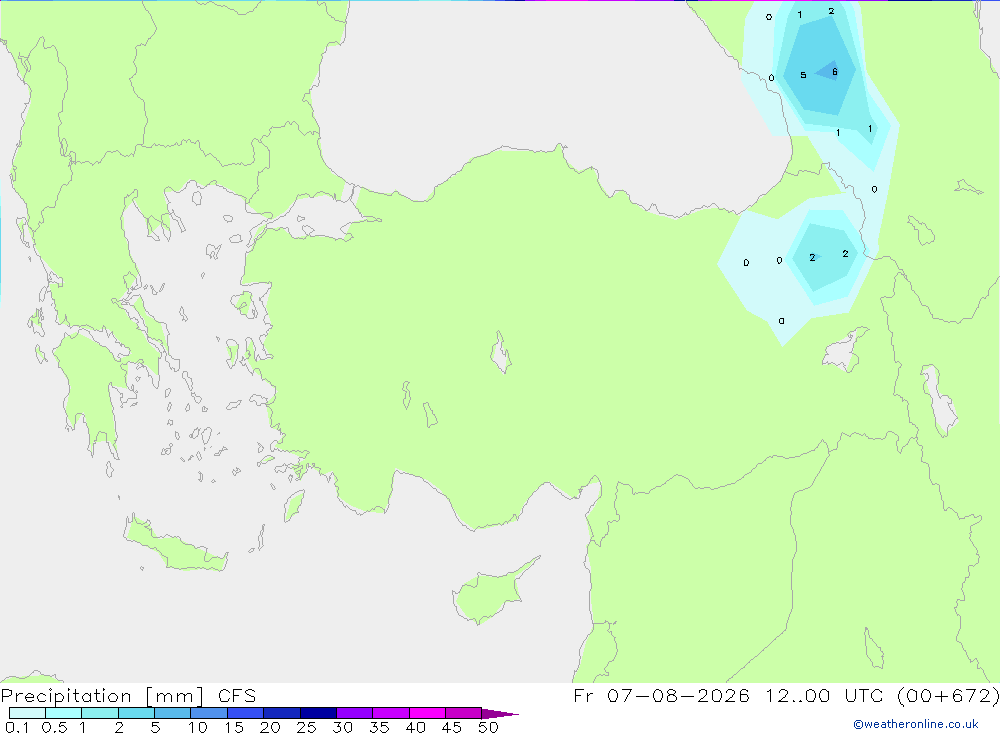The width and height of the screenshot is (1000, 733).
Task: Click the "0.1" legend scale label
Action: click(17, 727)
